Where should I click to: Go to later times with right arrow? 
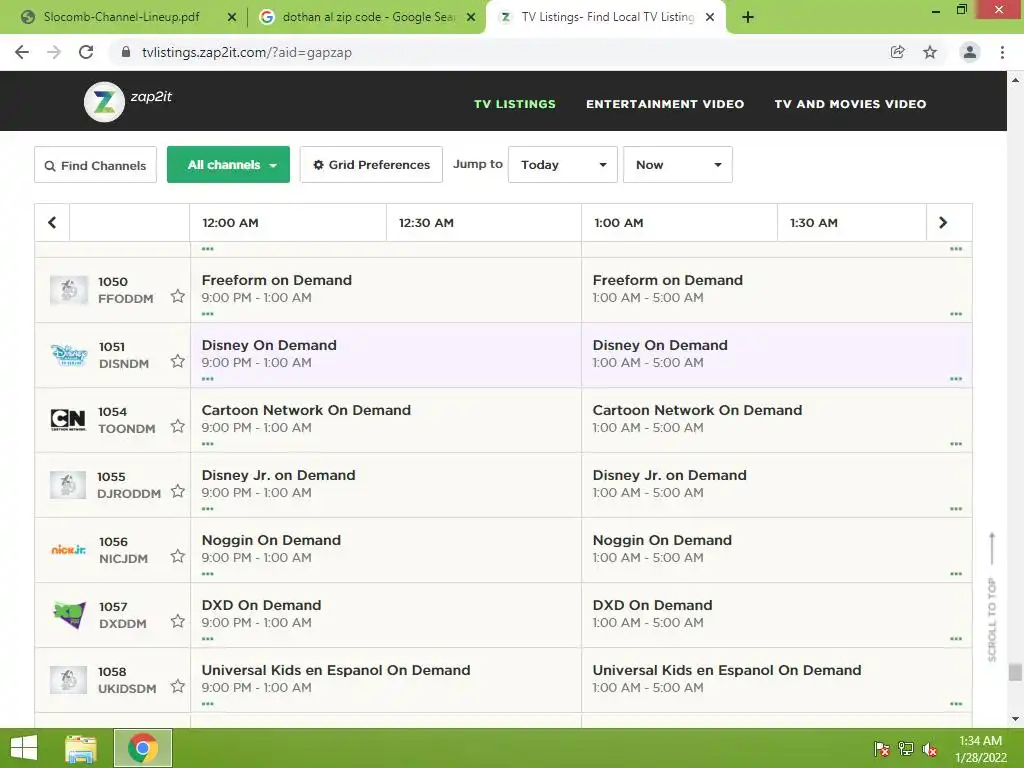click(943, 223)
